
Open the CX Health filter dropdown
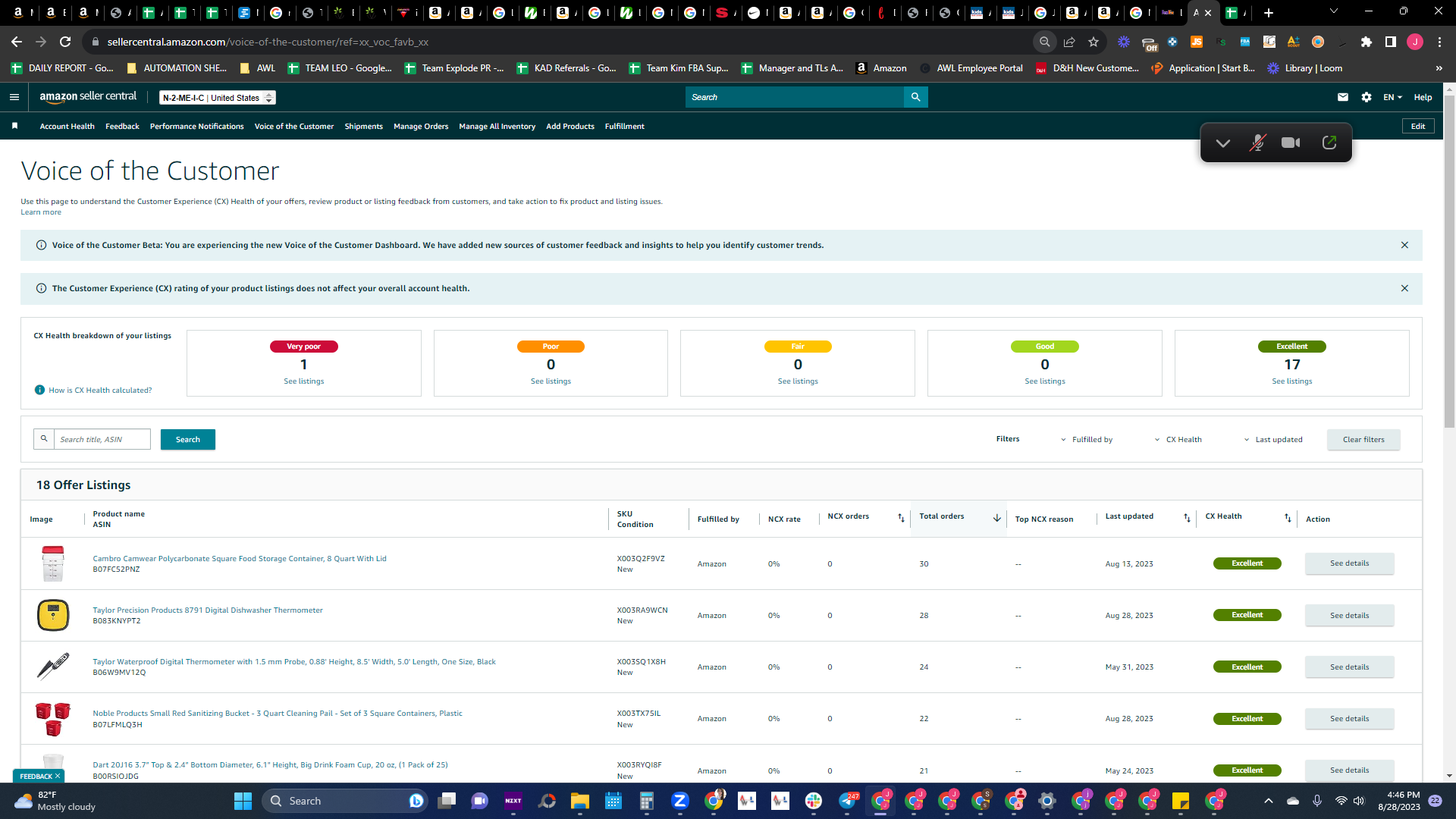tap(1178, 440)
